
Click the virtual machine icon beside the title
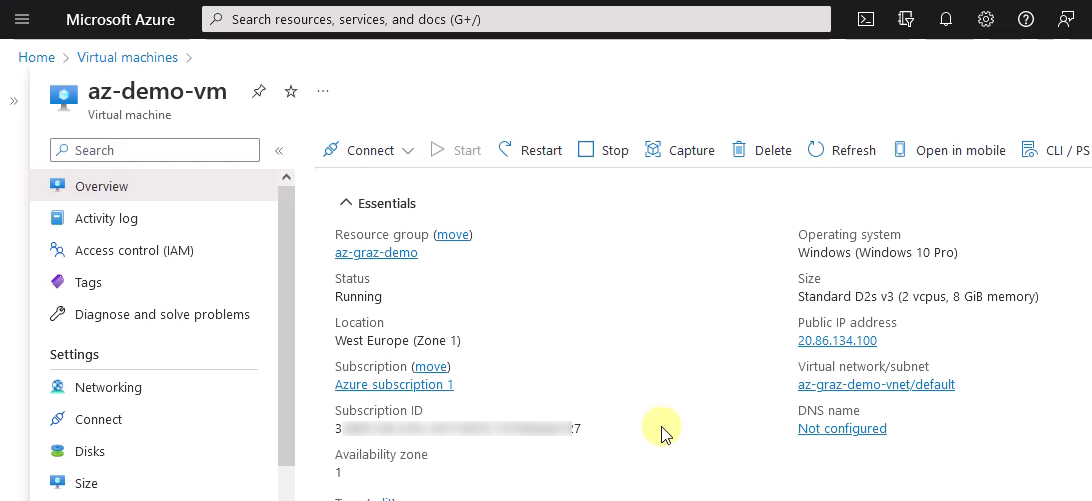tap(64, 98)
